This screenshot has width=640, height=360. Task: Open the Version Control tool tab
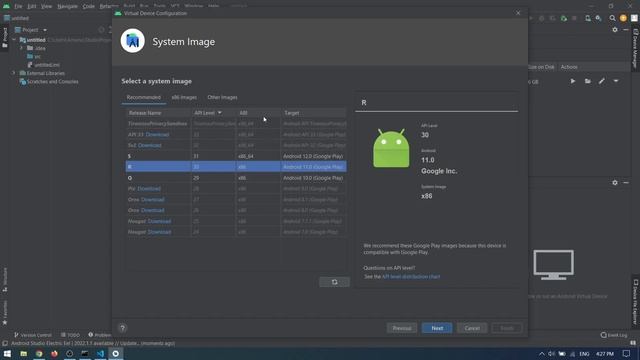pyautogui.click(x=33, y=335)
